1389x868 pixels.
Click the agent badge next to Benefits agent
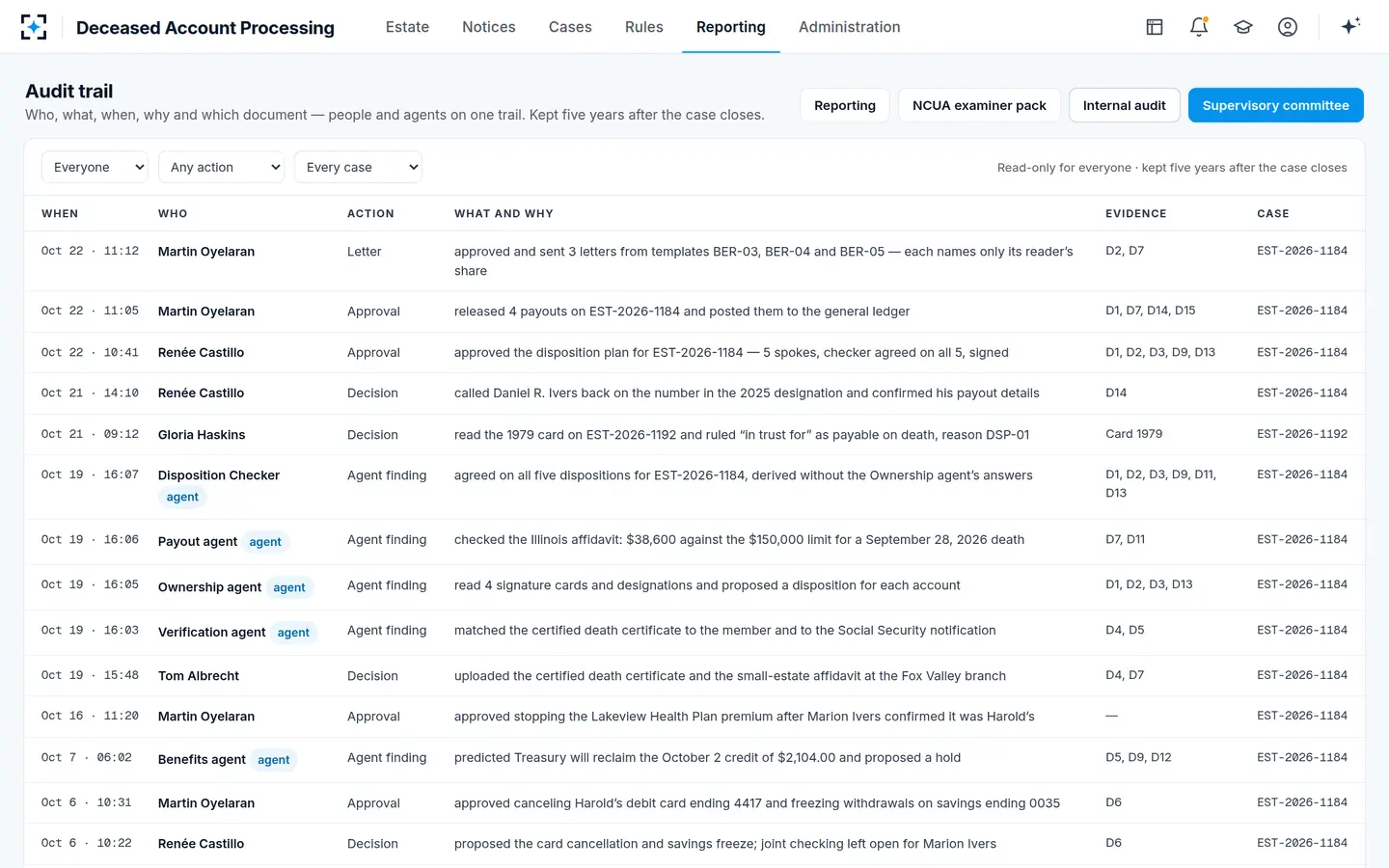point(274,760)
